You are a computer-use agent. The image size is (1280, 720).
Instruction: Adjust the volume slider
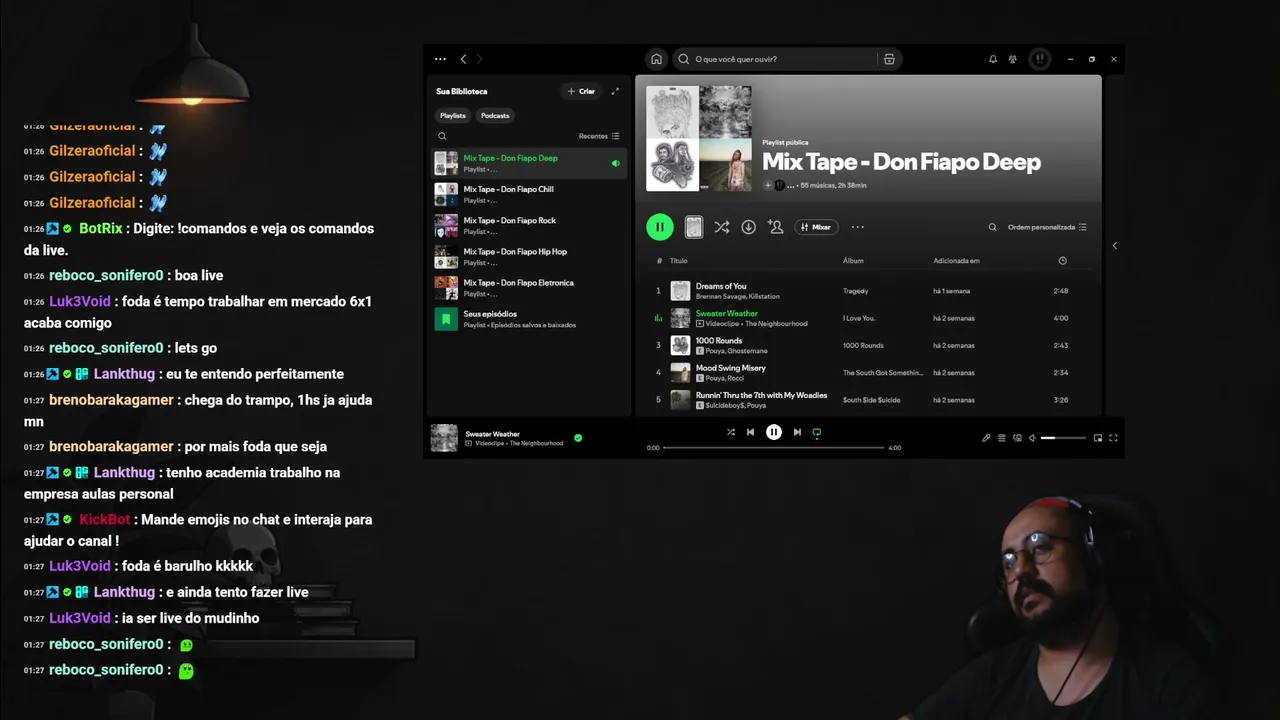click(x=1063, y=438)
